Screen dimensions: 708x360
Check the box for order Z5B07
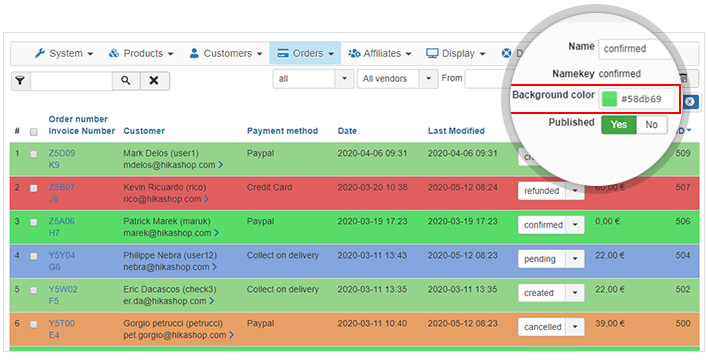point(33,188)
